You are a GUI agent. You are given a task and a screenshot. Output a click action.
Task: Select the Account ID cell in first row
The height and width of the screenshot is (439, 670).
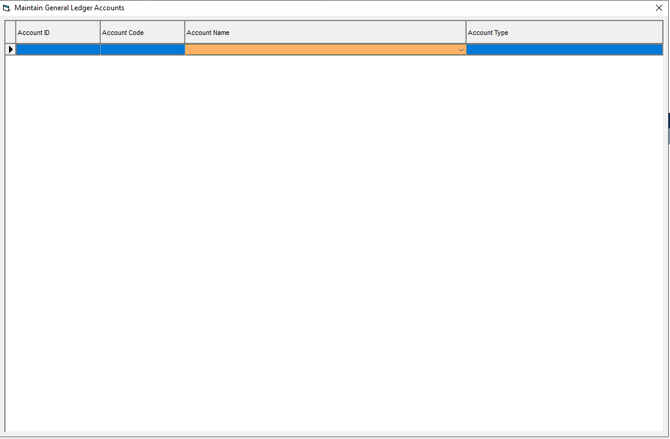(58, 50)
